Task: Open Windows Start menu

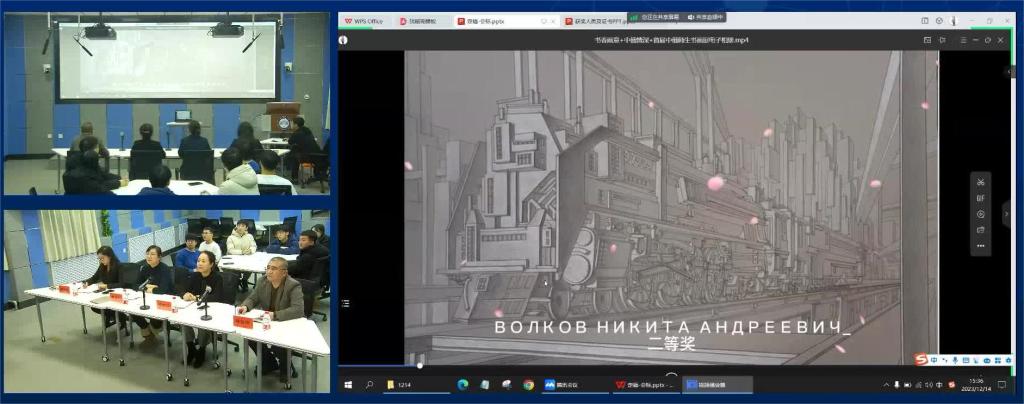Action: tap(349, 384)
